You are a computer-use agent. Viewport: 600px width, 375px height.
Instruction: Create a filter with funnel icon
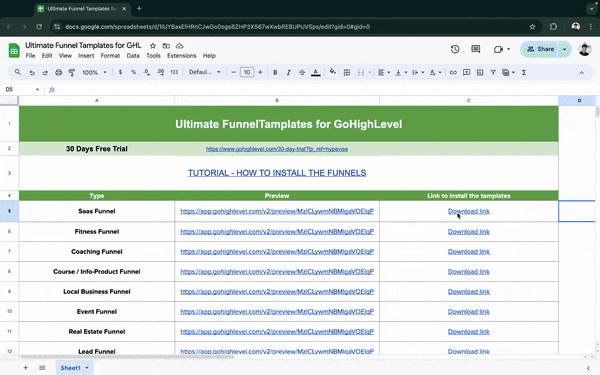tap(493, 72)
